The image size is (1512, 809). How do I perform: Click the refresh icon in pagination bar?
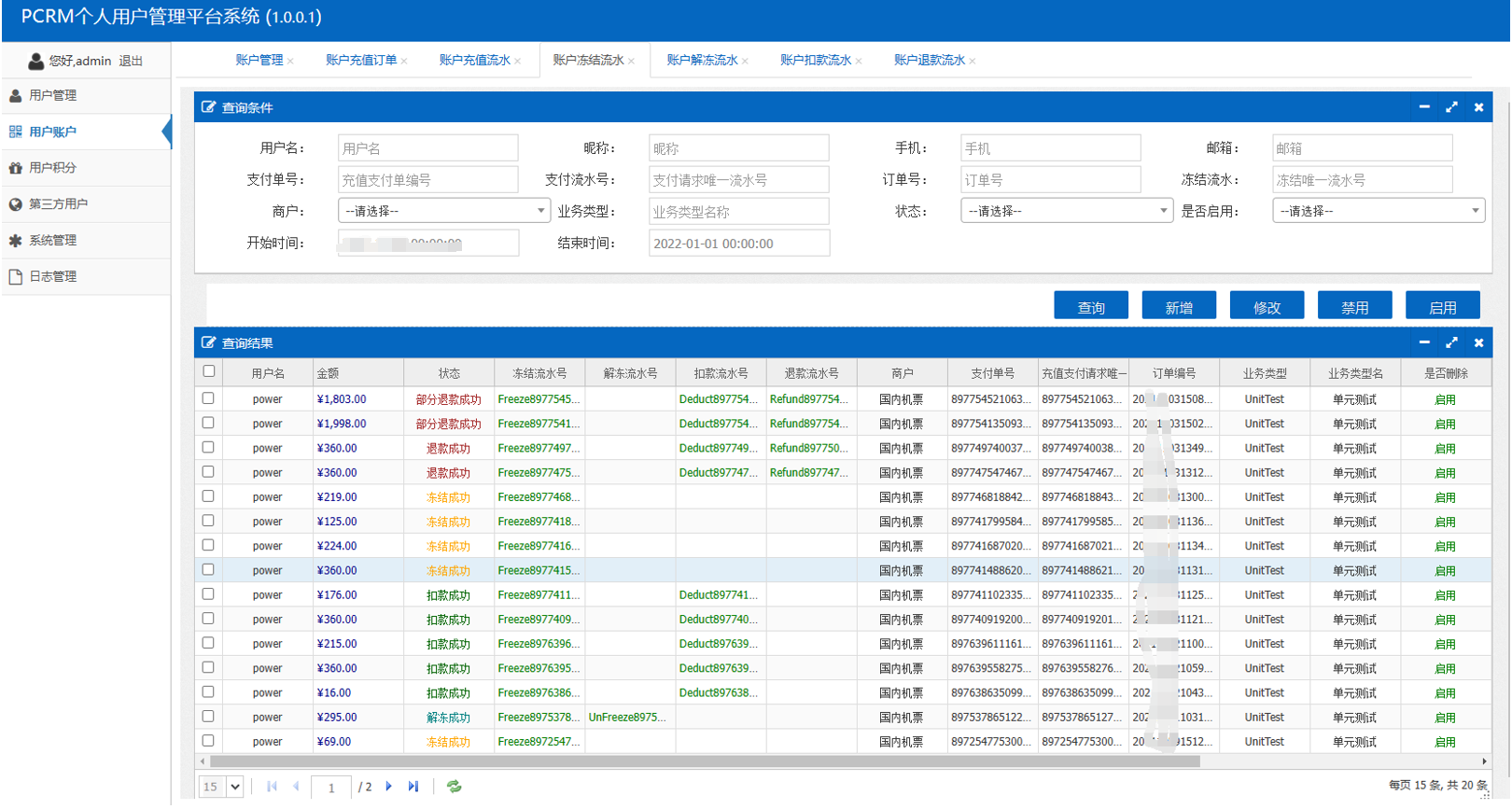click(454, 787)
